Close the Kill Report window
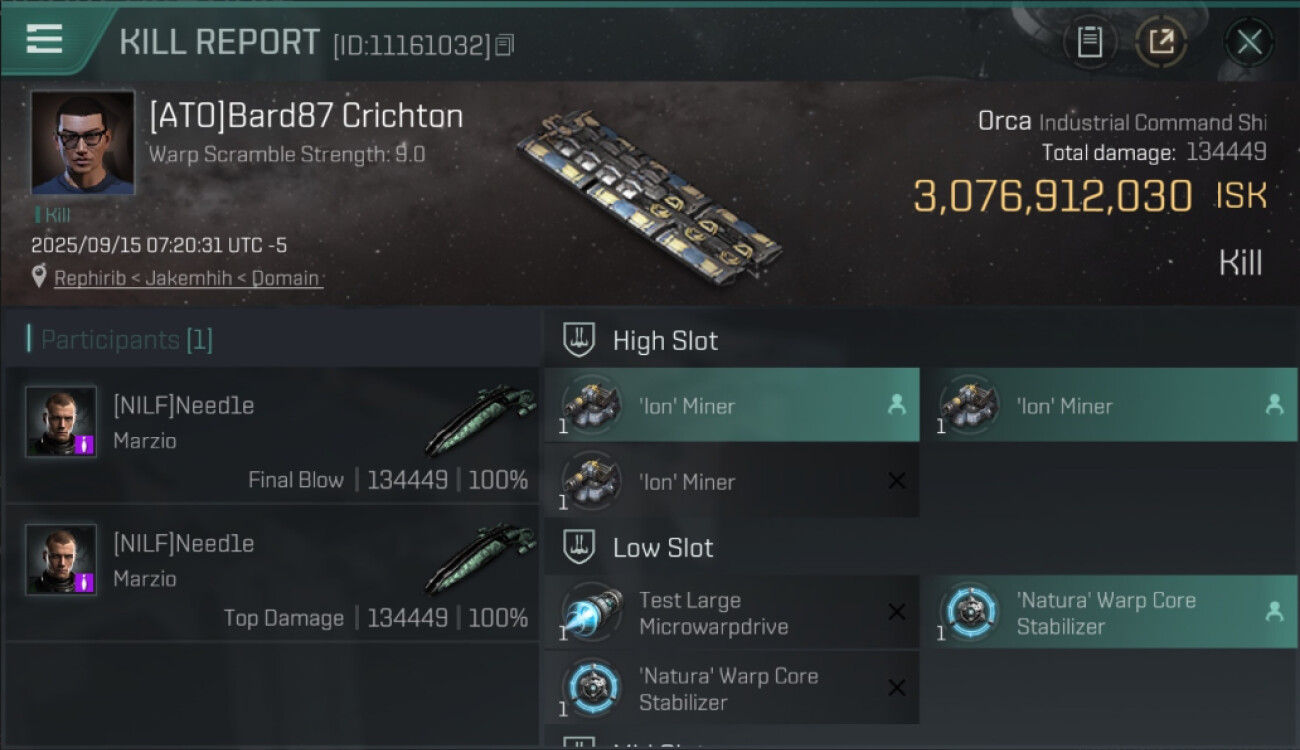 [1249, 42]
